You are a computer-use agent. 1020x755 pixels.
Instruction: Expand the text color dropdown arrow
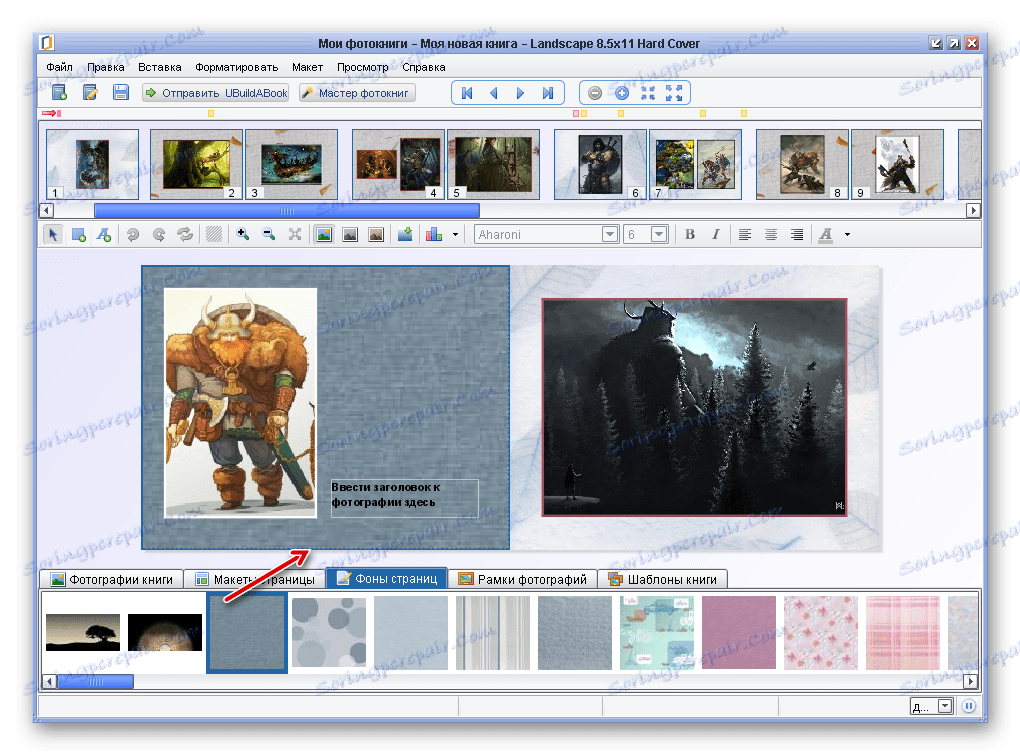(847, 234)
